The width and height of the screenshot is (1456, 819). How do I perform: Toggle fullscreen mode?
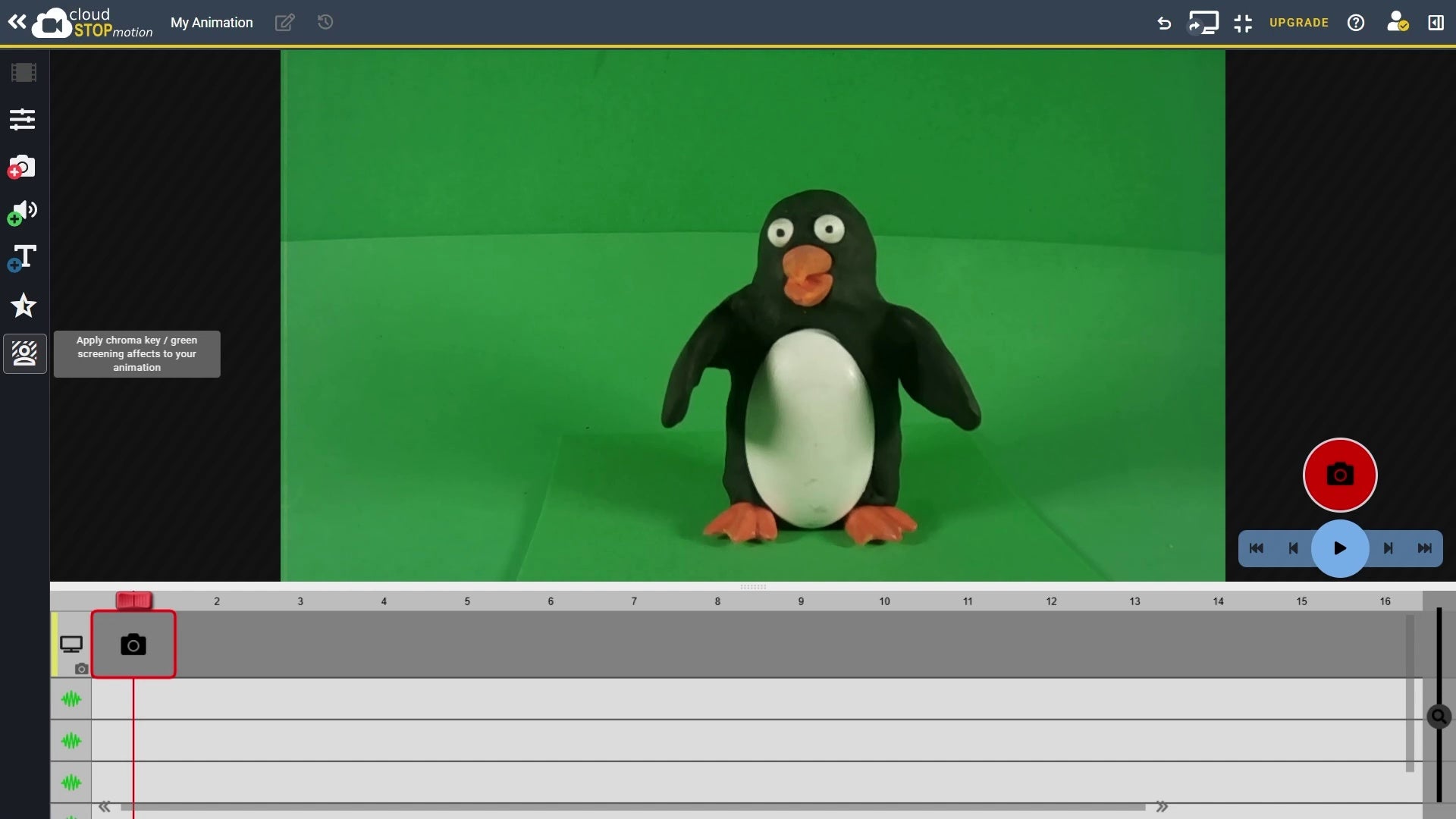(x=1243, y=23)
